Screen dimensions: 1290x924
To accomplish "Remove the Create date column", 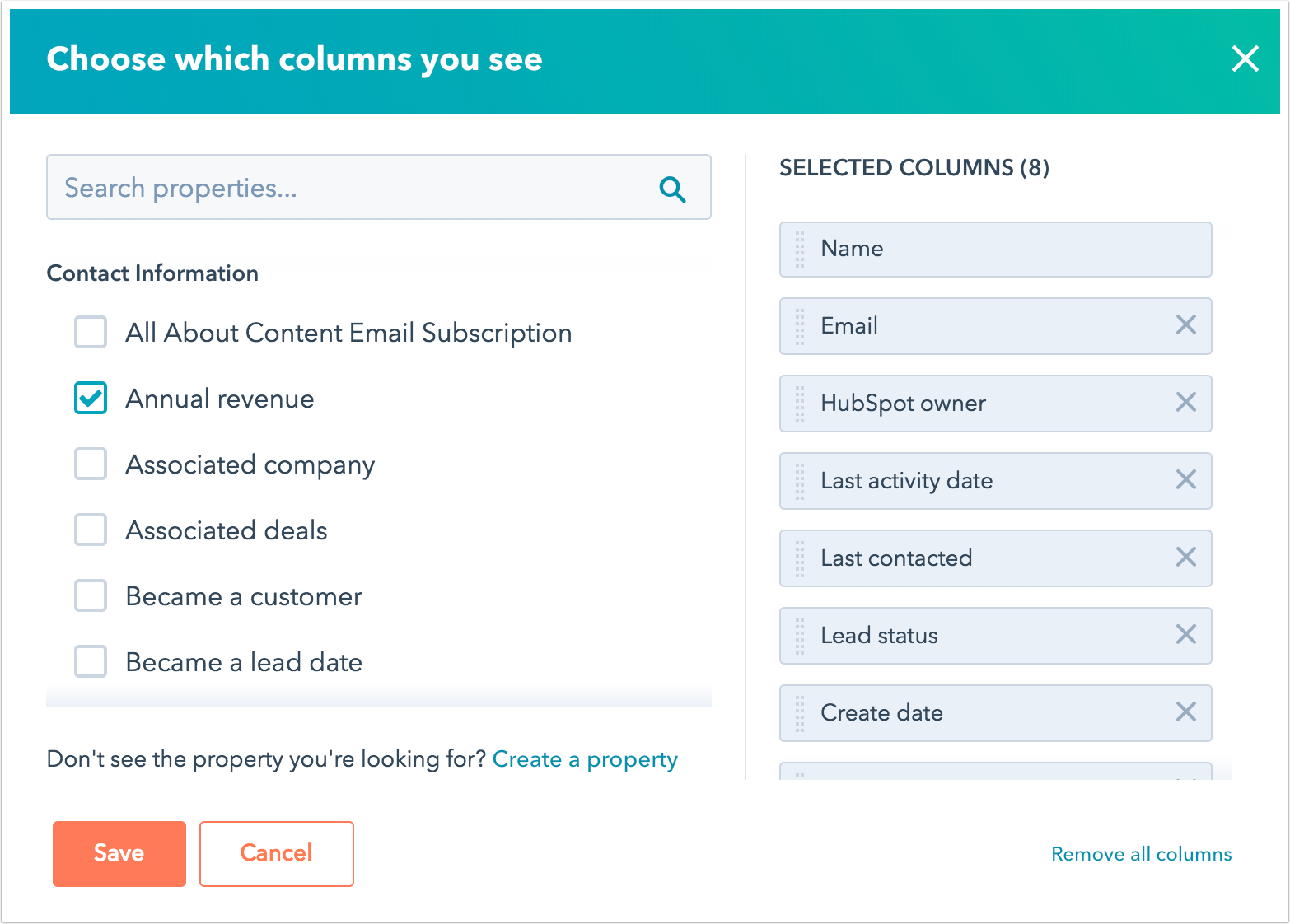I will 1185,712.
